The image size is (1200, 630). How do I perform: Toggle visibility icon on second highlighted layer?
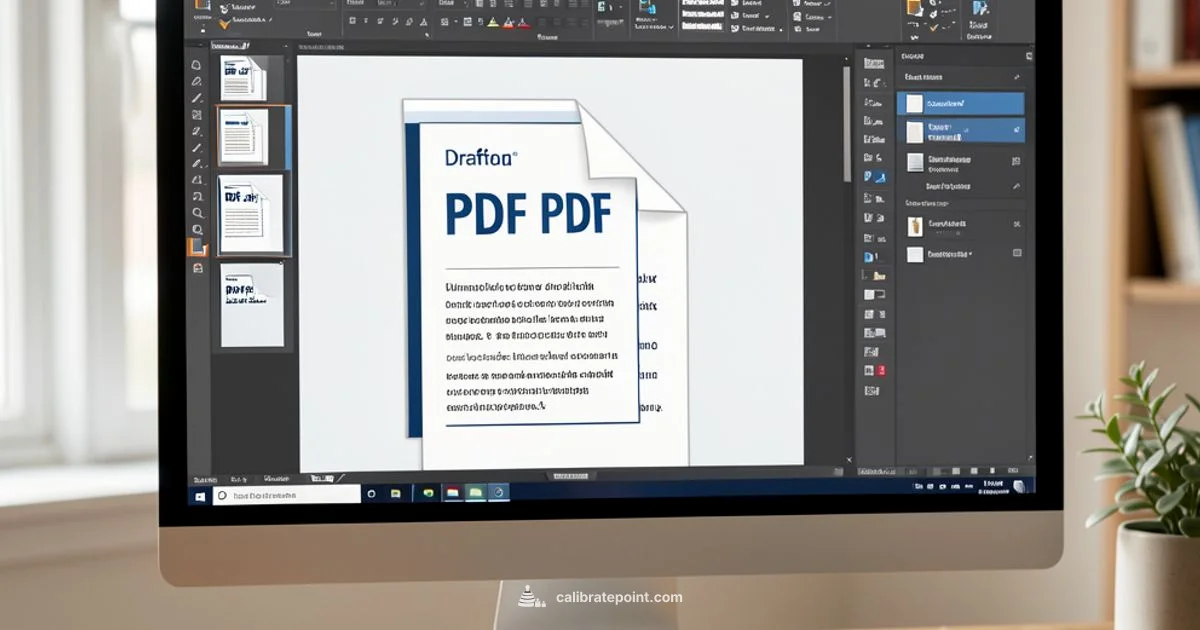tap(1017, 130)
